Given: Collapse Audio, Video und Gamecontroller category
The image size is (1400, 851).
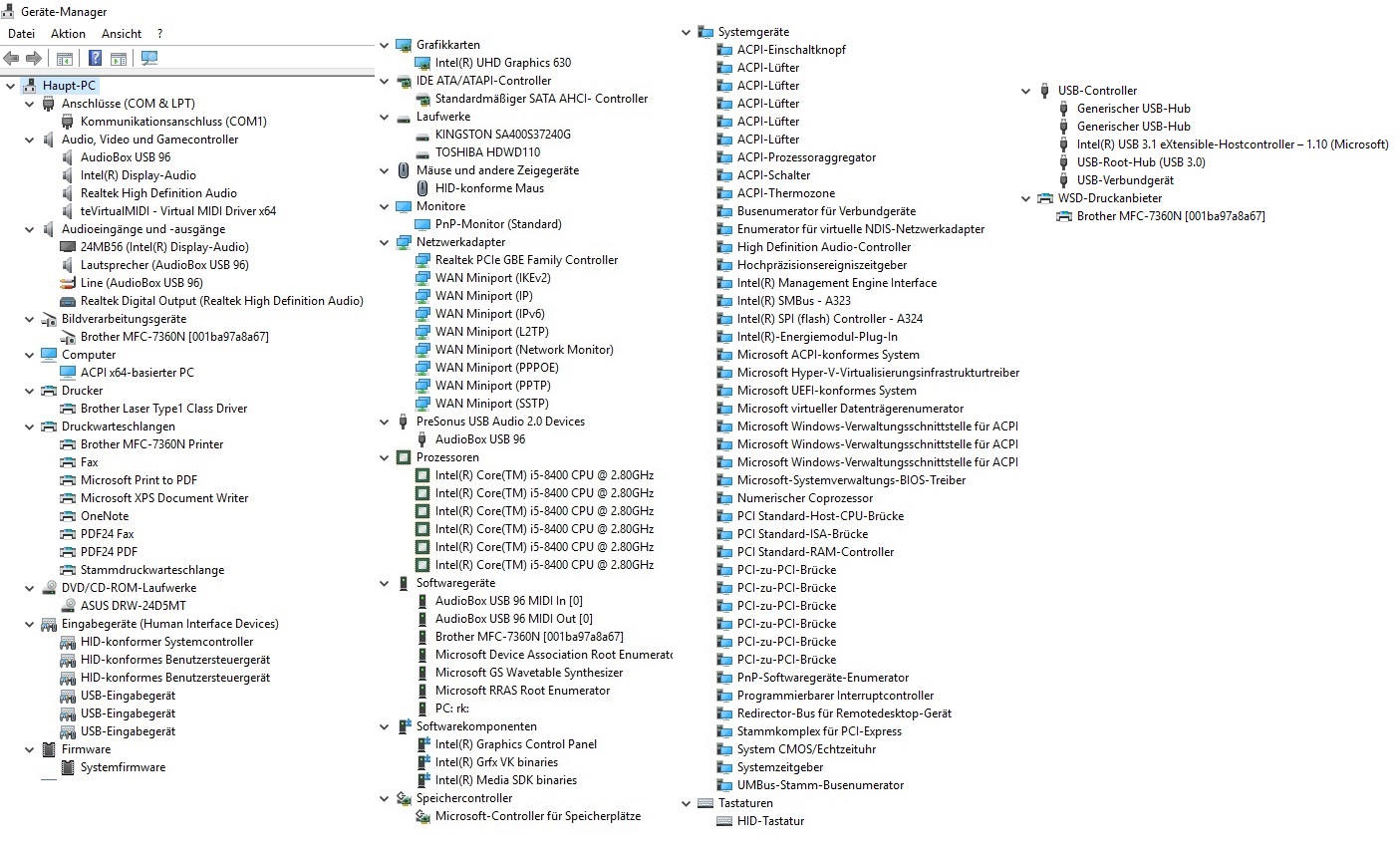Looking at the screenshot, I should [x=30, y=140].
